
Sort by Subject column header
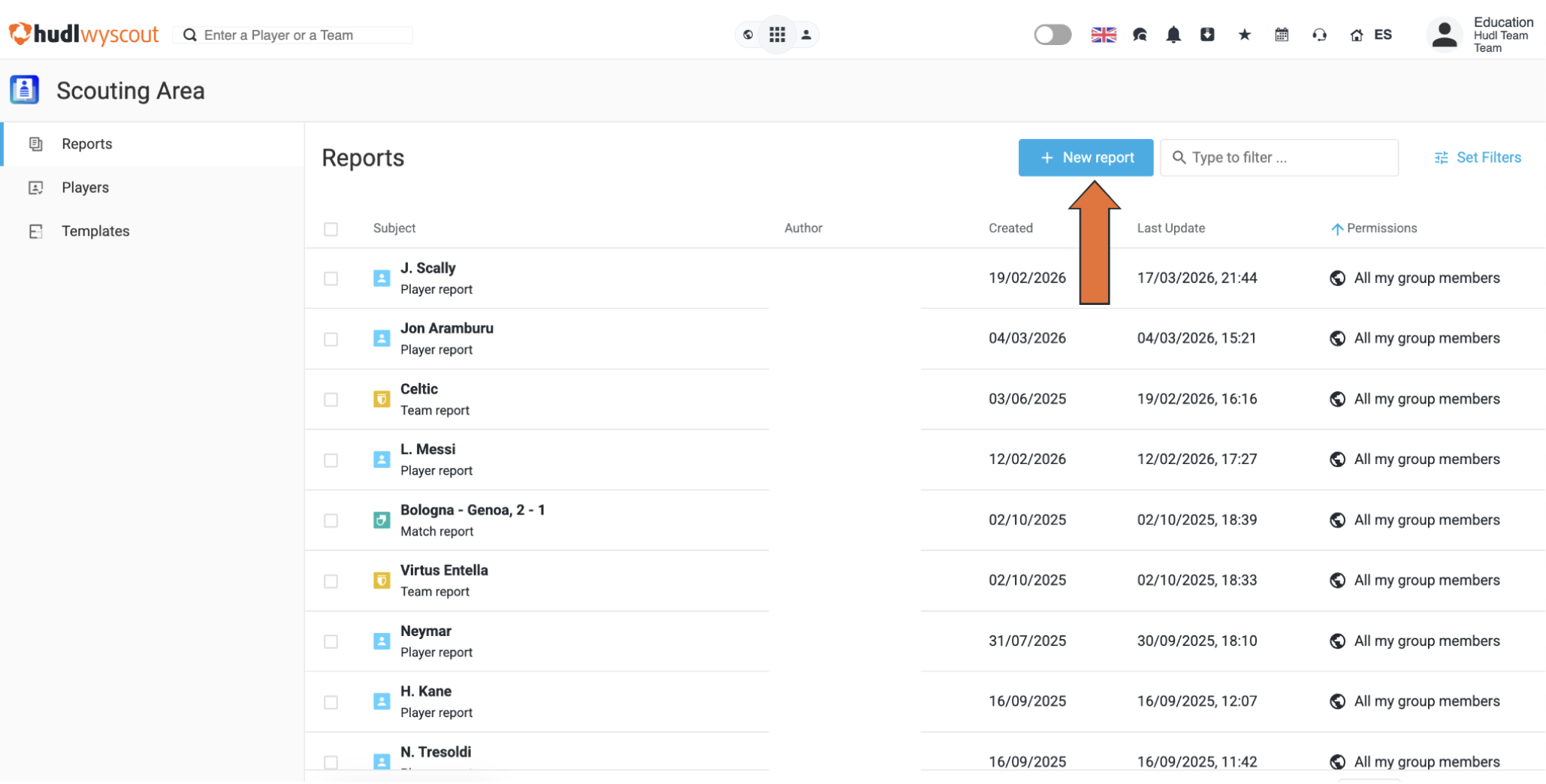click(394, 228)
